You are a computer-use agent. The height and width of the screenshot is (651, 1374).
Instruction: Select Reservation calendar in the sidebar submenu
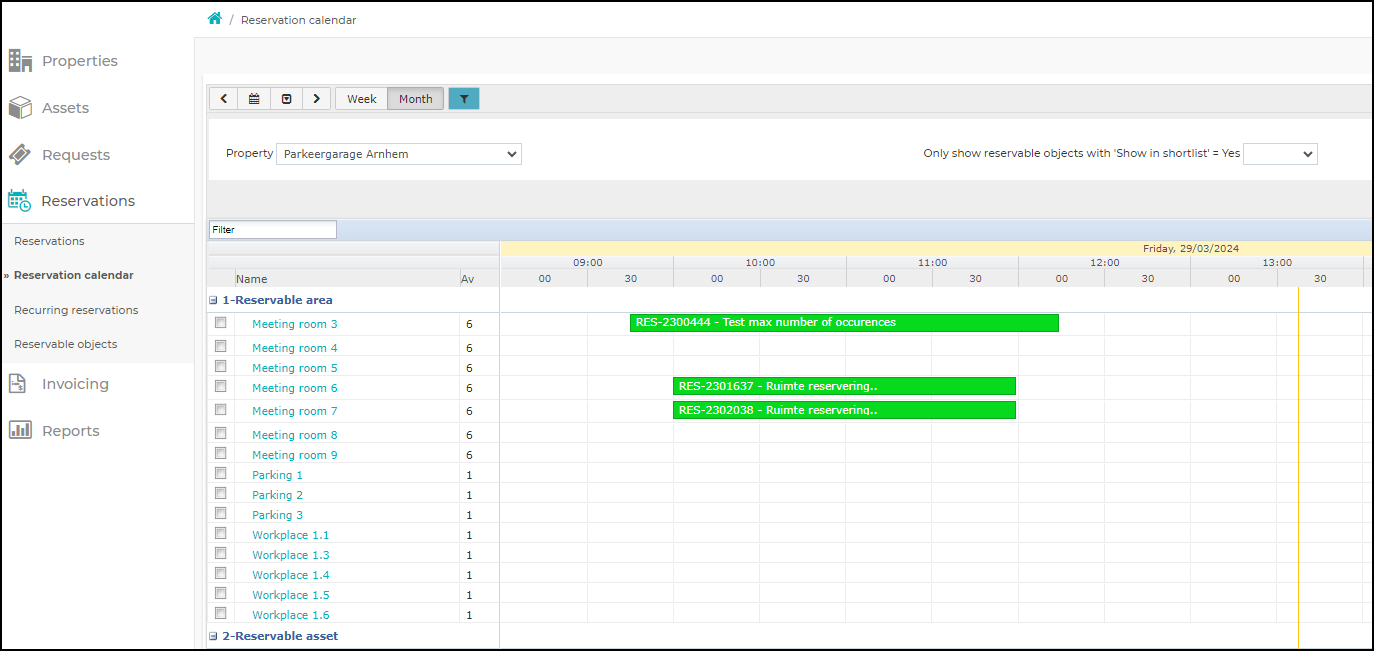pos(74,275)
